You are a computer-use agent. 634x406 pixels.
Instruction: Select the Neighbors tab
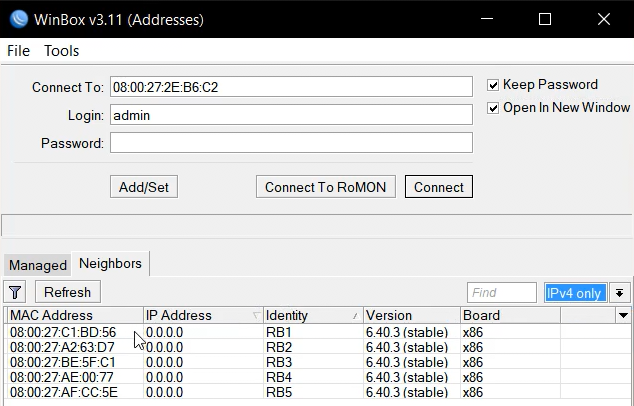[110, 264]
